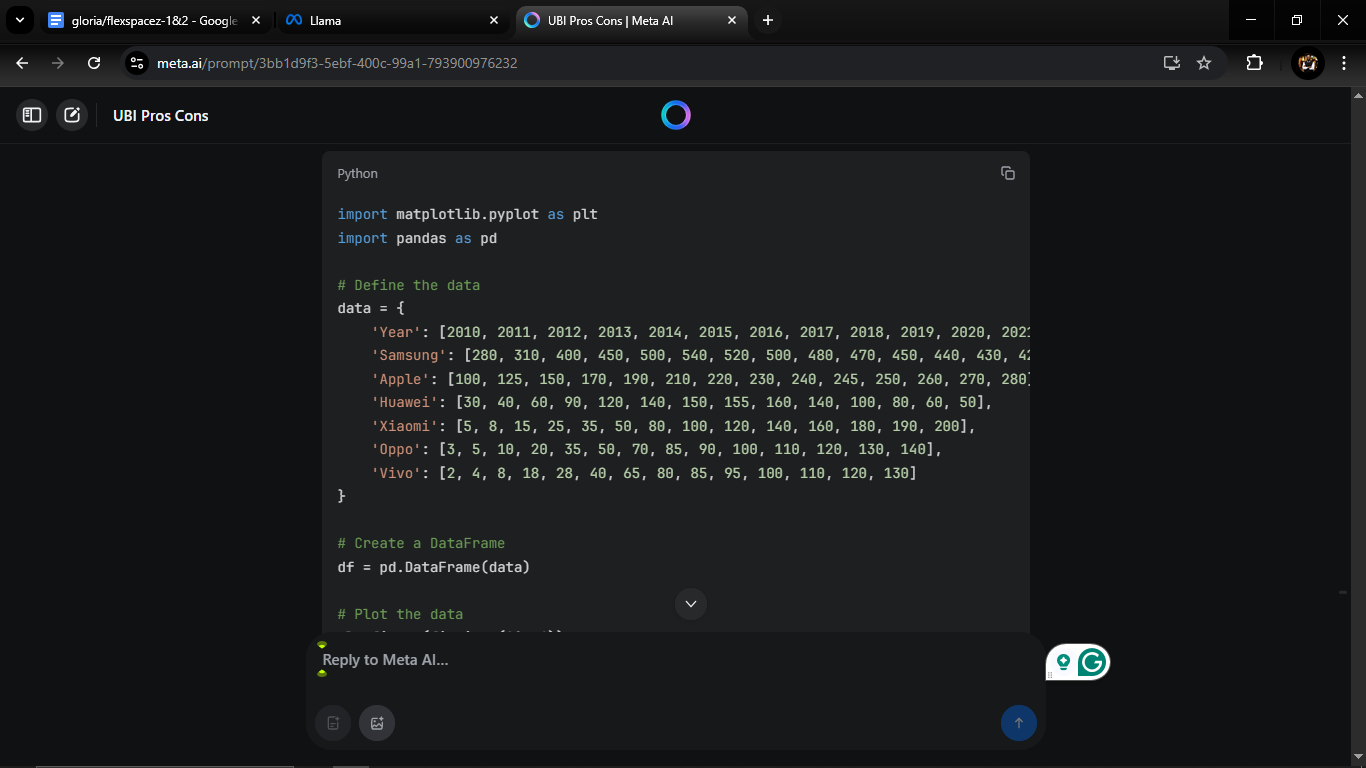Go forward in browser history
1366x768 pixels.
(x=58, y=63)
